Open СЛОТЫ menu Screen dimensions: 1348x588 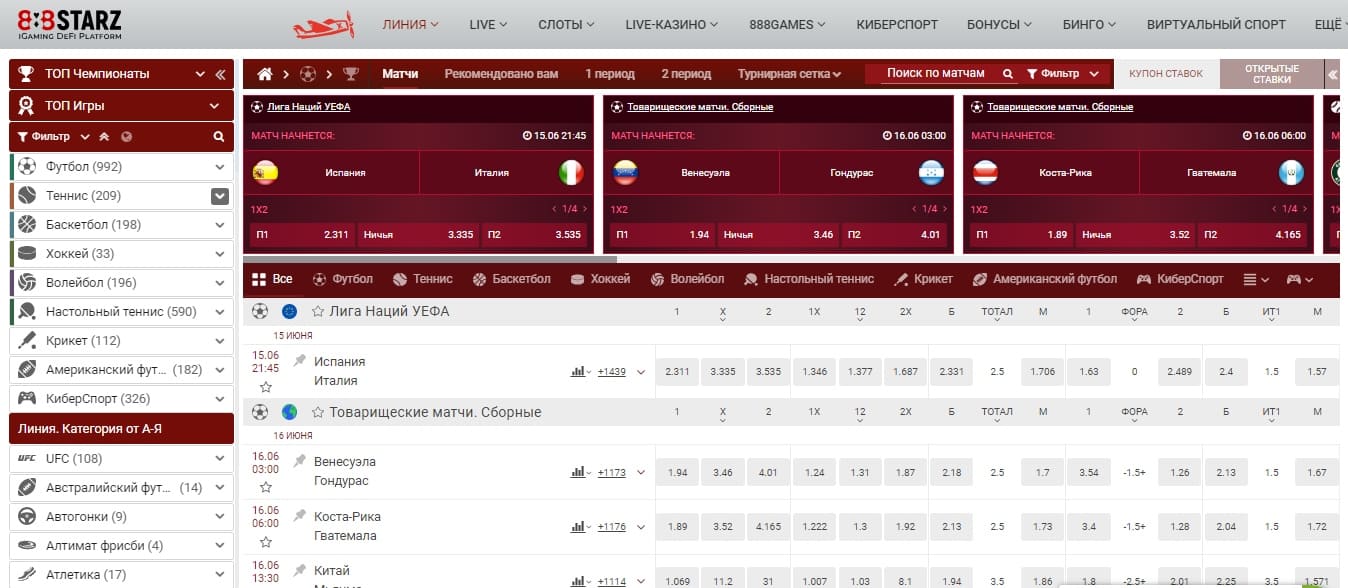(566, 24)
